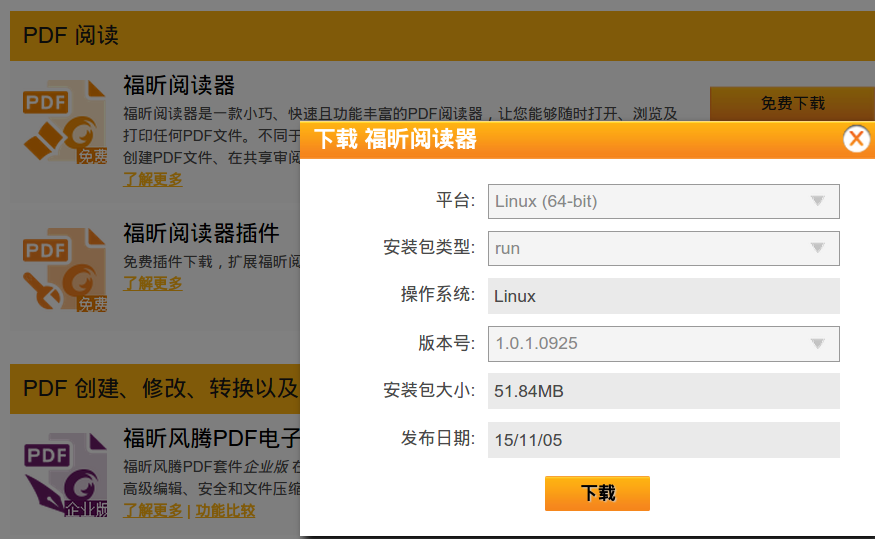Open 了解更多 link under 福昕阅读器插件
Screen dimensions: 875x539
pos(152,283)
